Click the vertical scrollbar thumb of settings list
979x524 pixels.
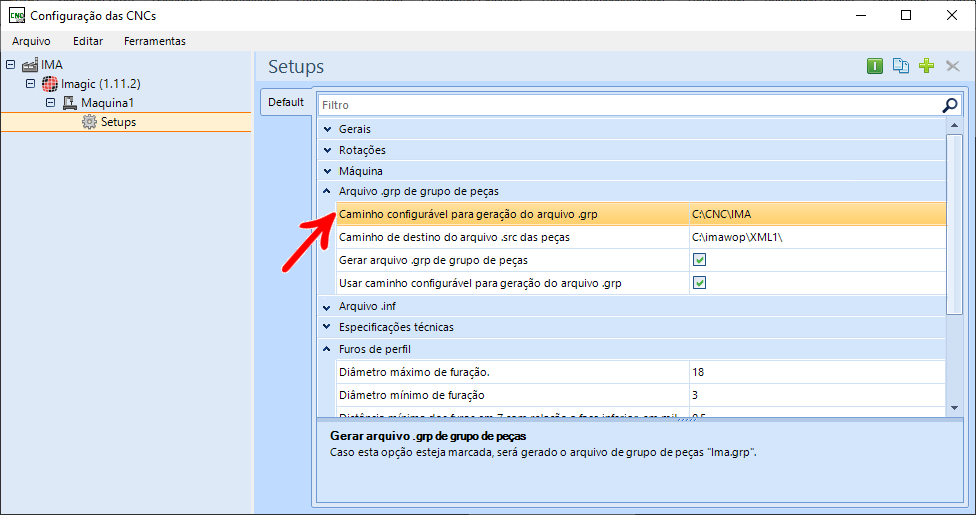point(954,224)
